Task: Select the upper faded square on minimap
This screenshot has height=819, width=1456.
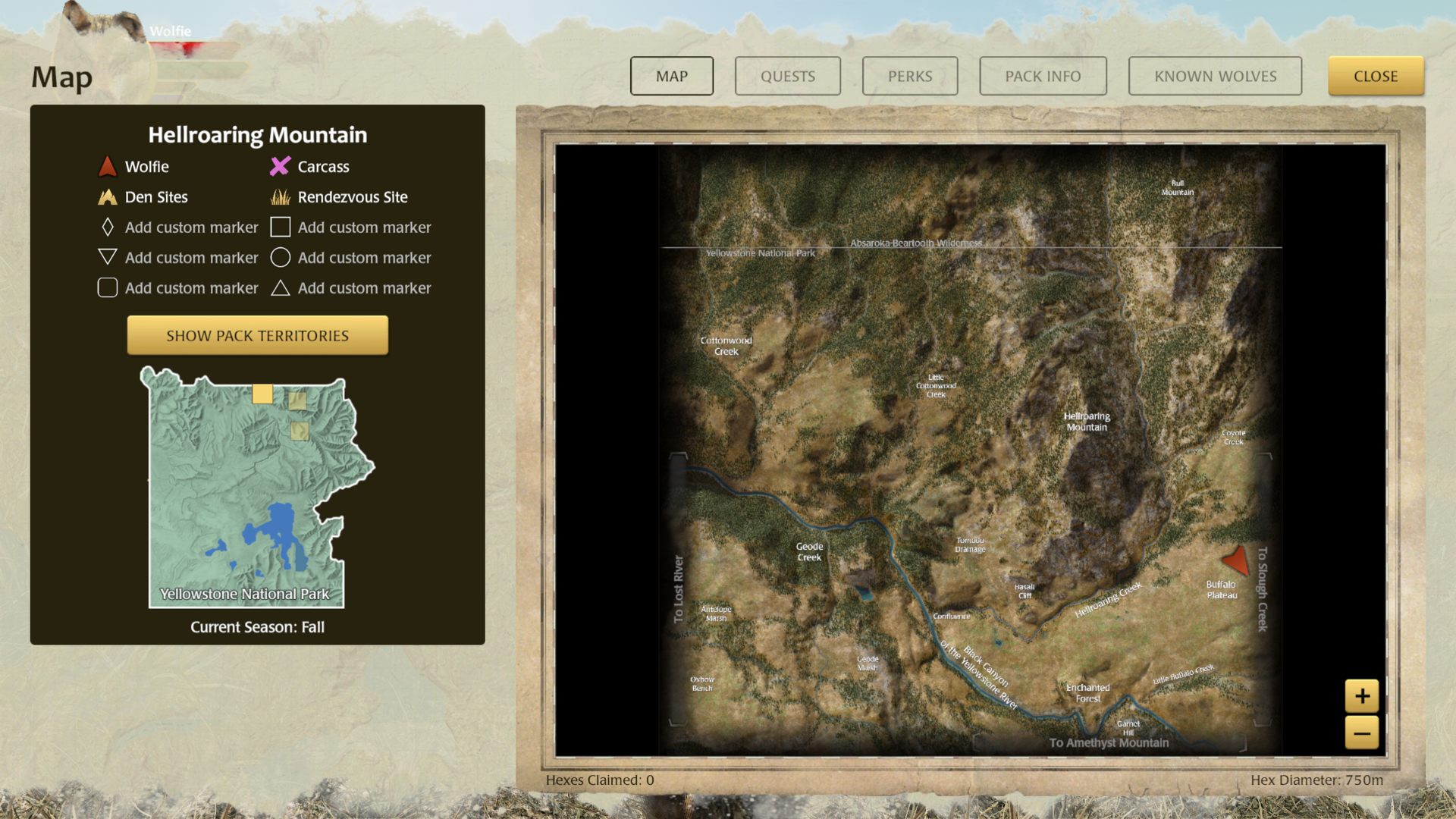Action: click(297, 400)
